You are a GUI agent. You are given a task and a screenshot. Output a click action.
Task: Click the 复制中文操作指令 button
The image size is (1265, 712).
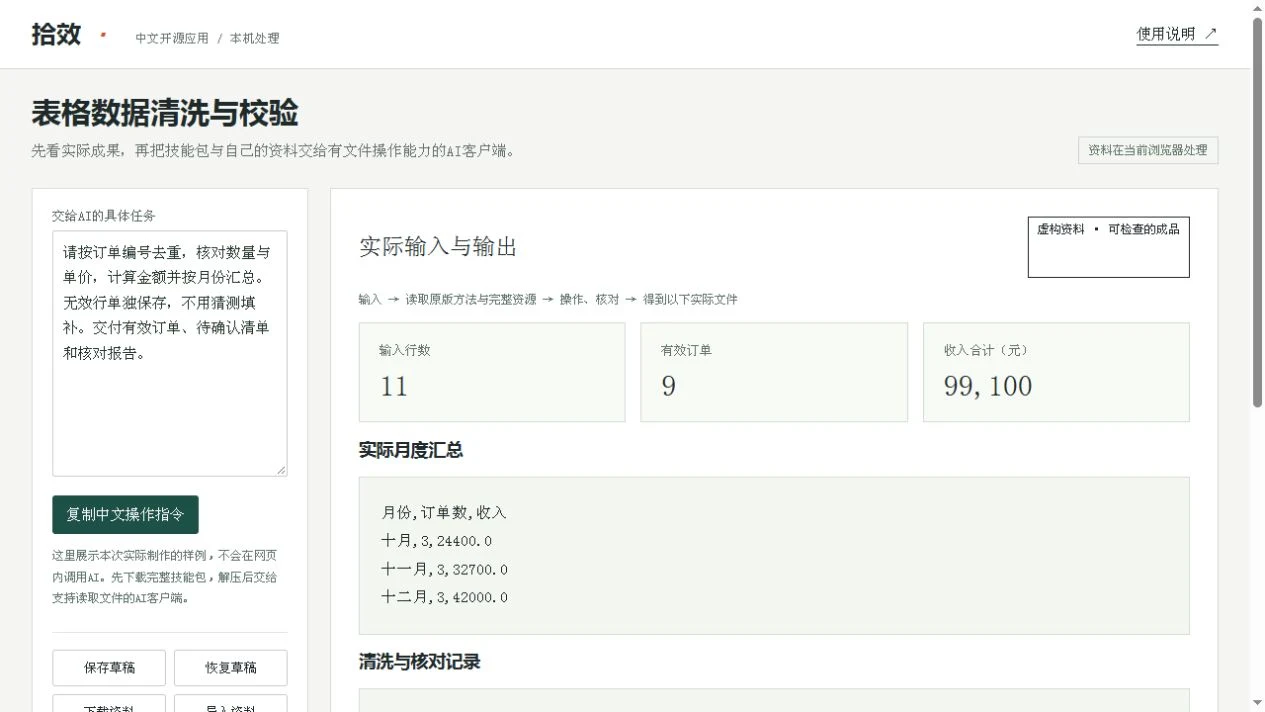[125, 515]
